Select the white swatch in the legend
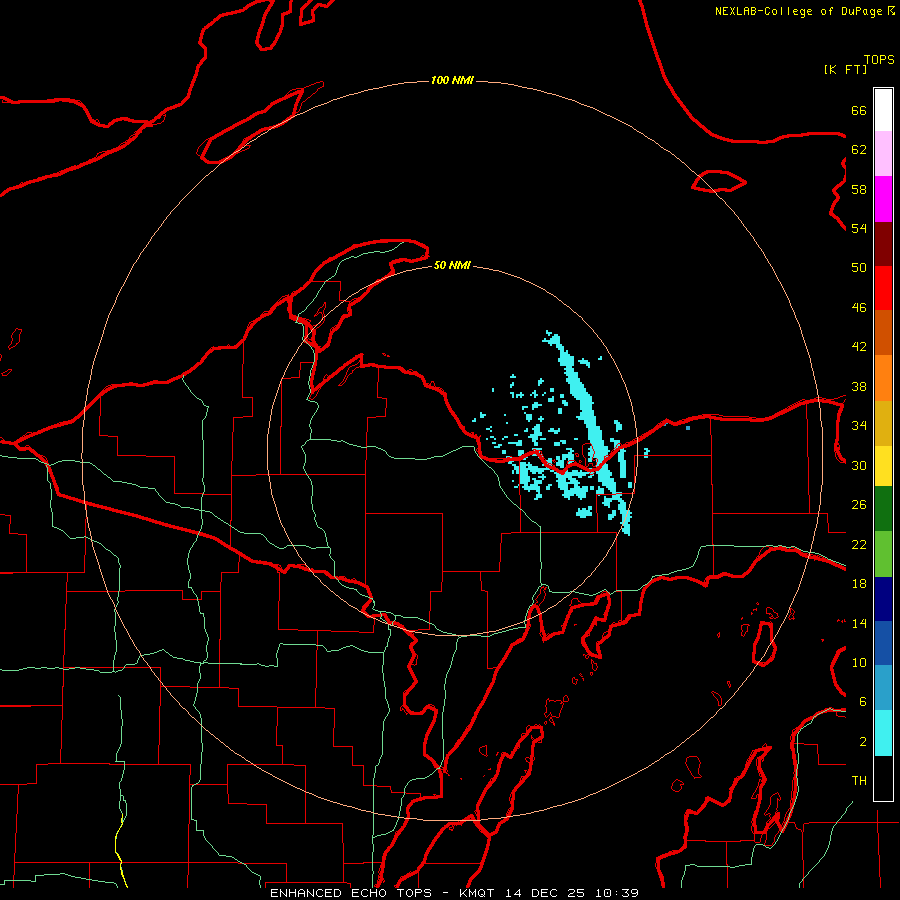Viewport: 900px width, 900px height. tap(883, 110)
